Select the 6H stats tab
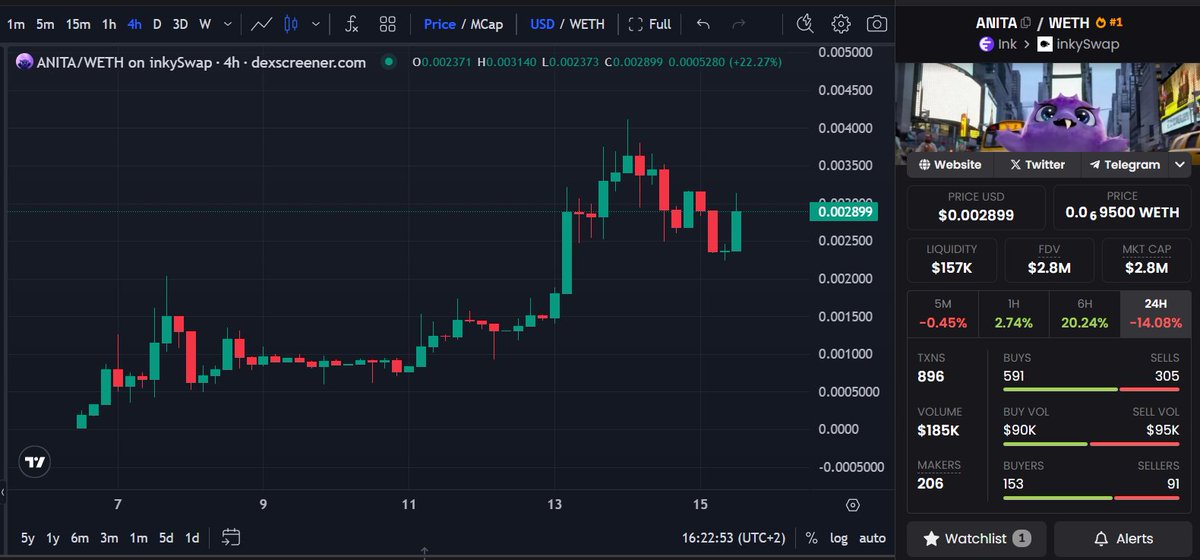Screen dimensions: 1200x560 [1084, 313]
